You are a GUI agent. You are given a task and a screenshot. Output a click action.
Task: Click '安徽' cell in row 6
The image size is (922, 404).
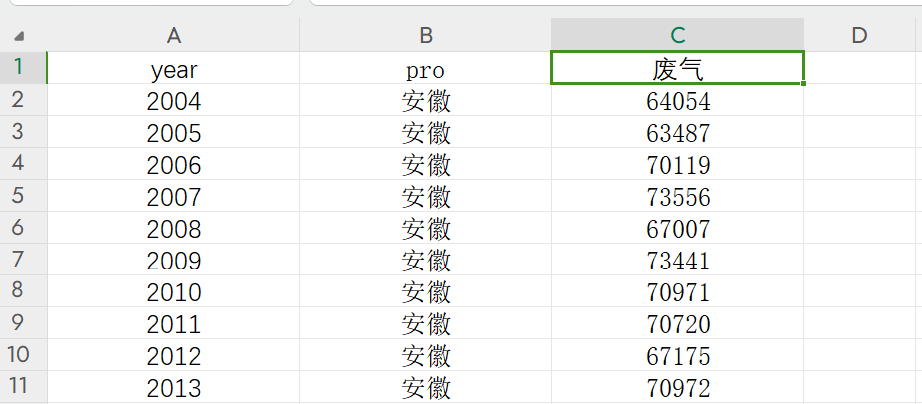[426, 229]
